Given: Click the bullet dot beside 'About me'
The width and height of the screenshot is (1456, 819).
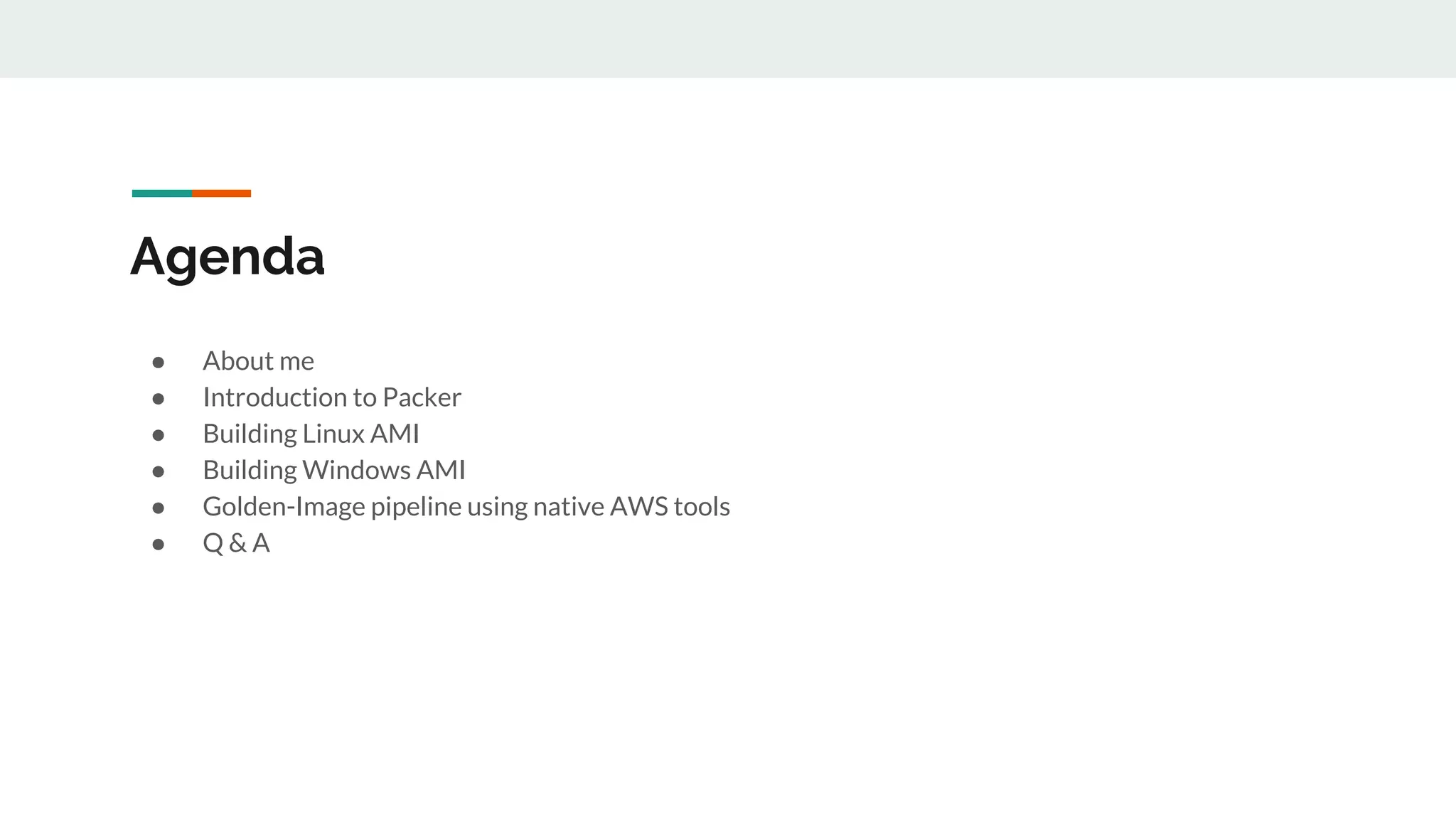Looking at the screenshot, I should pyautogui.click(x=159, y=363).
